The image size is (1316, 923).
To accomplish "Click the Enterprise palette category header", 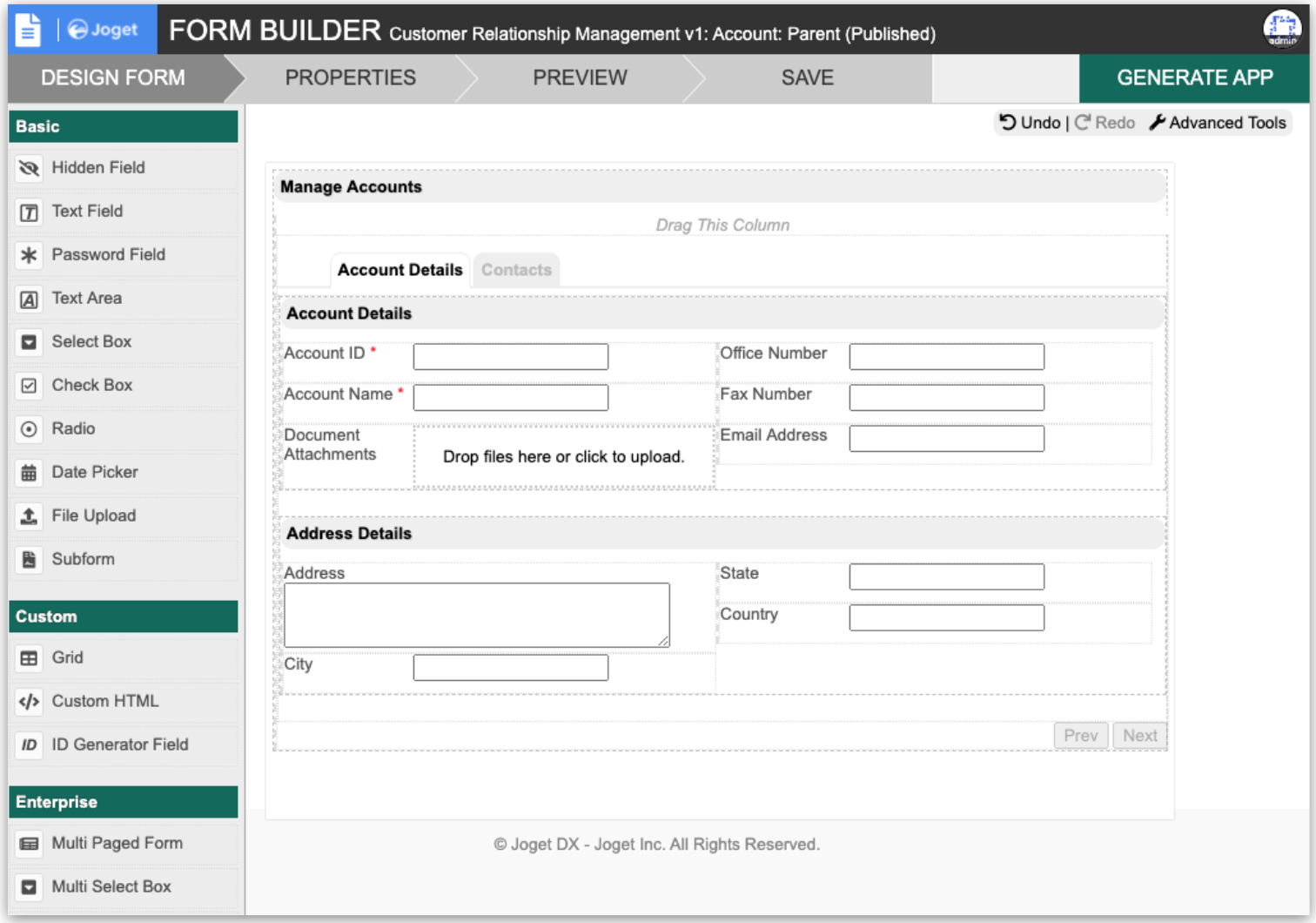I will [124, 802].
